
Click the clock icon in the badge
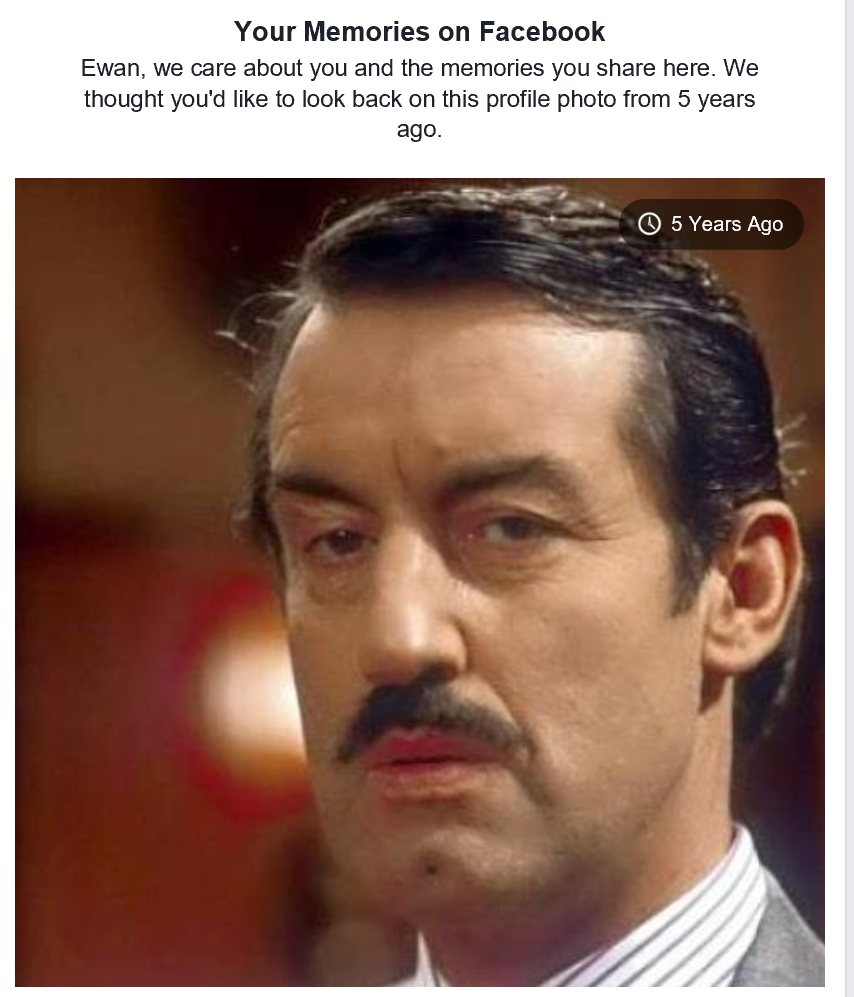(x=649, y=224)
